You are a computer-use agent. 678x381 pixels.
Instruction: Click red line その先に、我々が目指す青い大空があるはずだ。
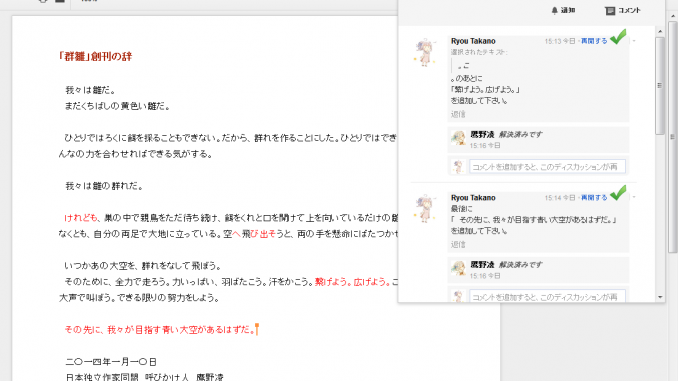160,330
